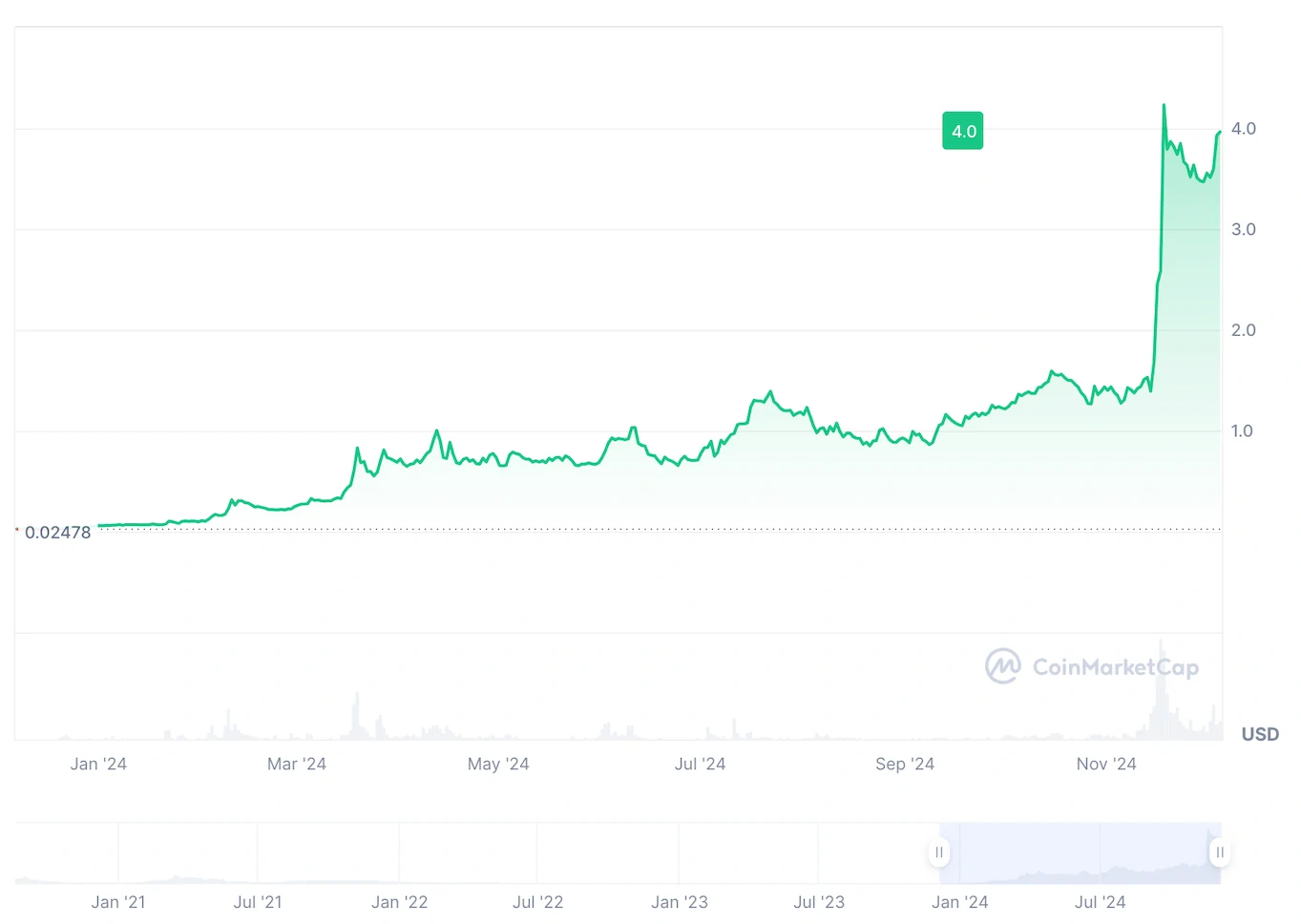Click Jan '23 in the navigator timeline

pyautogui.click(x=680, y=902)
